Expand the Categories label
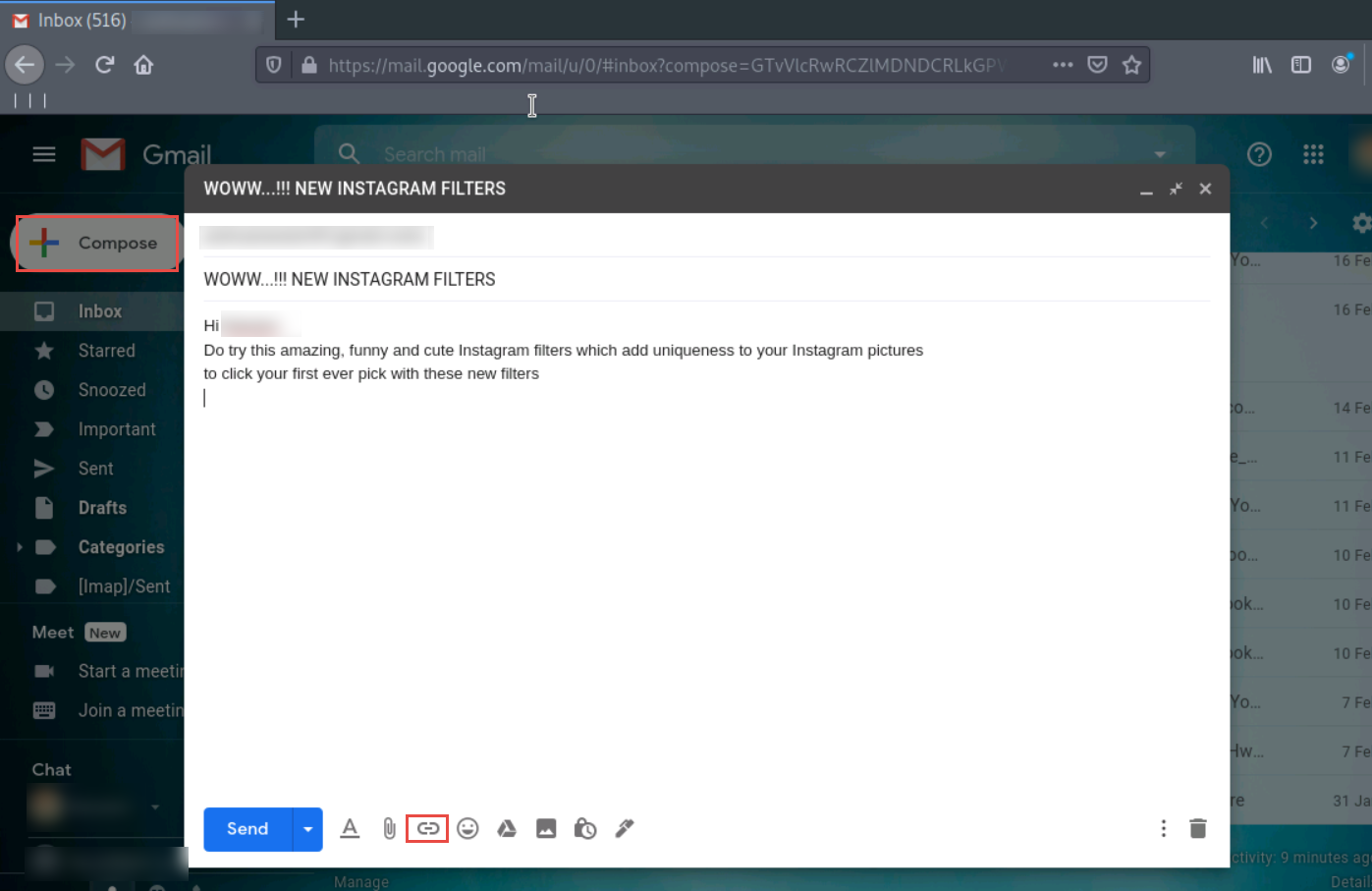 tap(19, 547)
